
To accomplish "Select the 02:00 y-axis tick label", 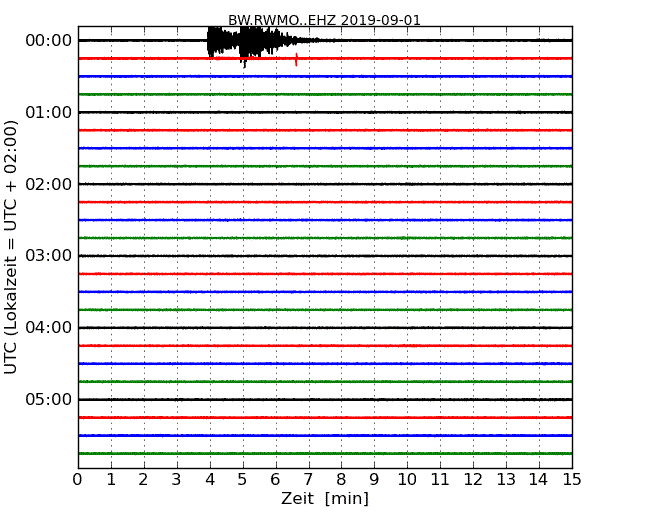I will [49, 184].
